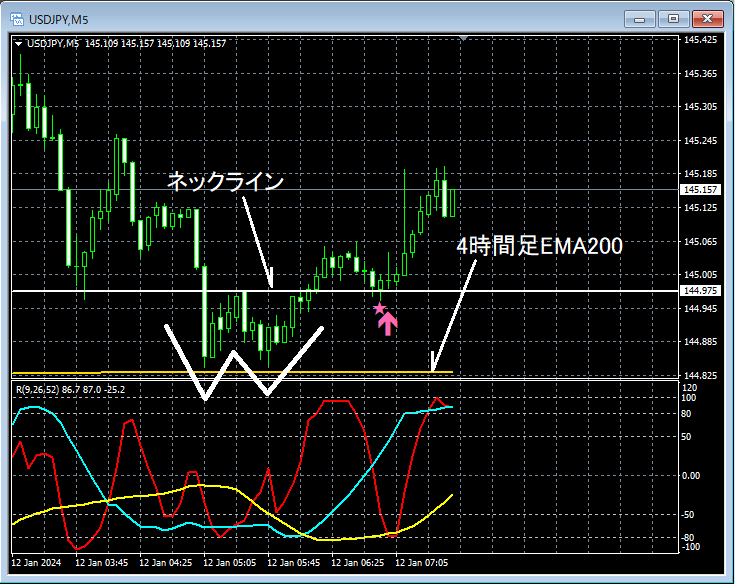
Task: Click the indicator scale value 0.00
Action: coord(690,476)
